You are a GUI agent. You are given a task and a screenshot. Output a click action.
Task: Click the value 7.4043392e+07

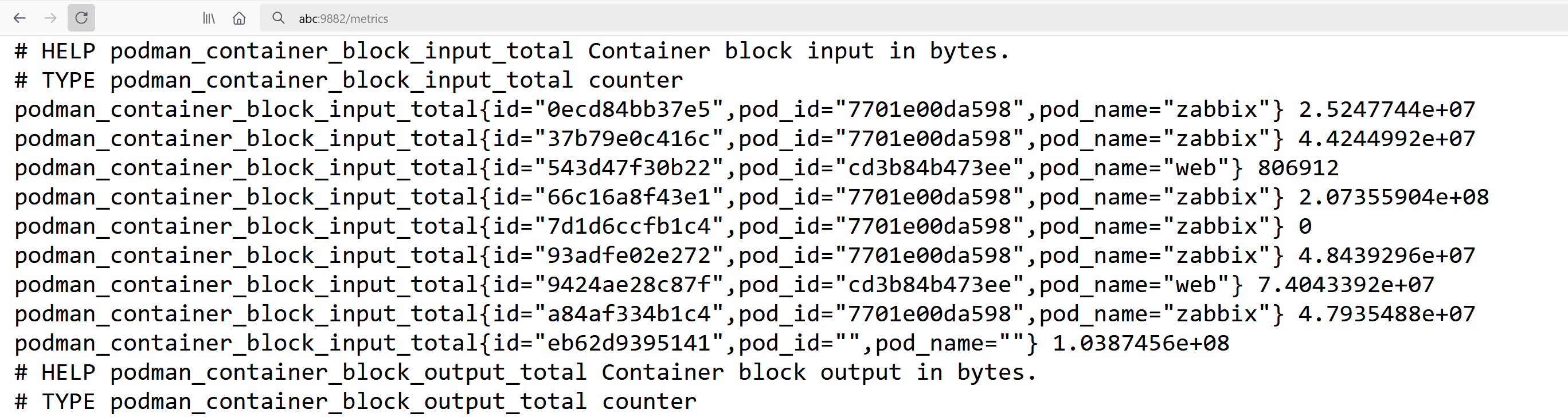point(1346,285)
